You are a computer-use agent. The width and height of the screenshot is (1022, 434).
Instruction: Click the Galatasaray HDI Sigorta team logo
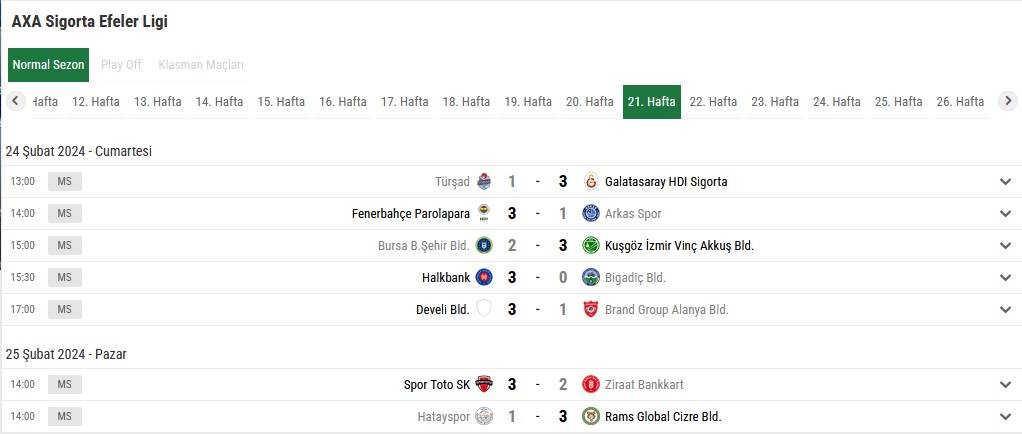[591, 181]
